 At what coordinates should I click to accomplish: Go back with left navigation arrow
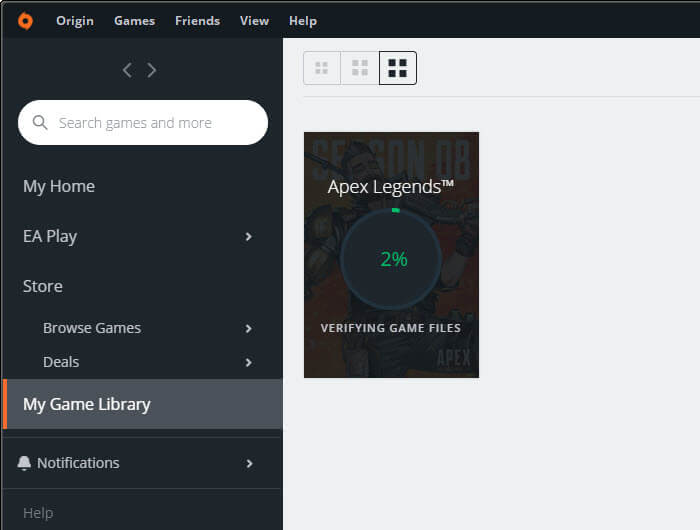[127, 70]
